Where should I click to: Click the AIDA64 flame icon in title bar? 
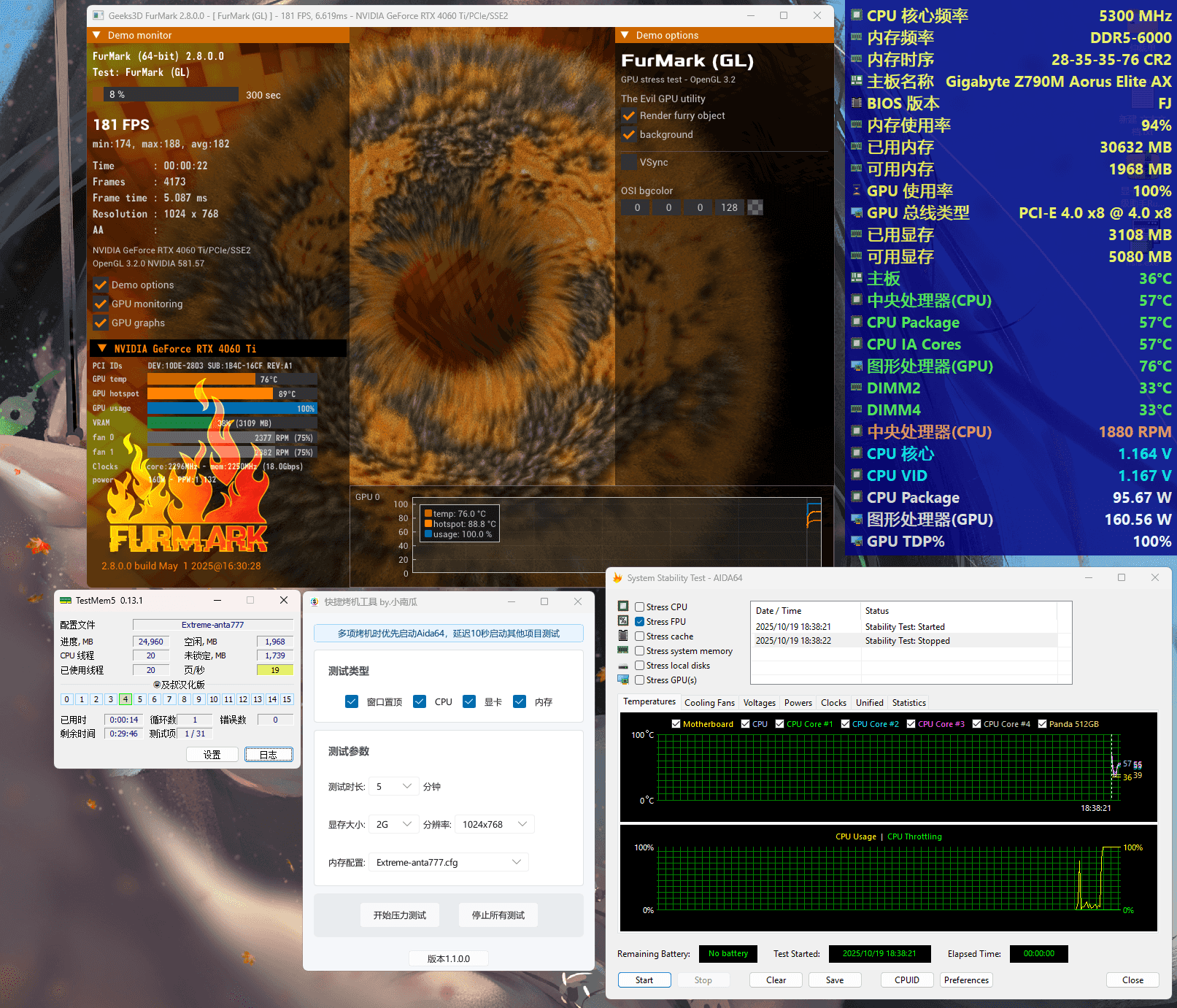pos(617,578)
